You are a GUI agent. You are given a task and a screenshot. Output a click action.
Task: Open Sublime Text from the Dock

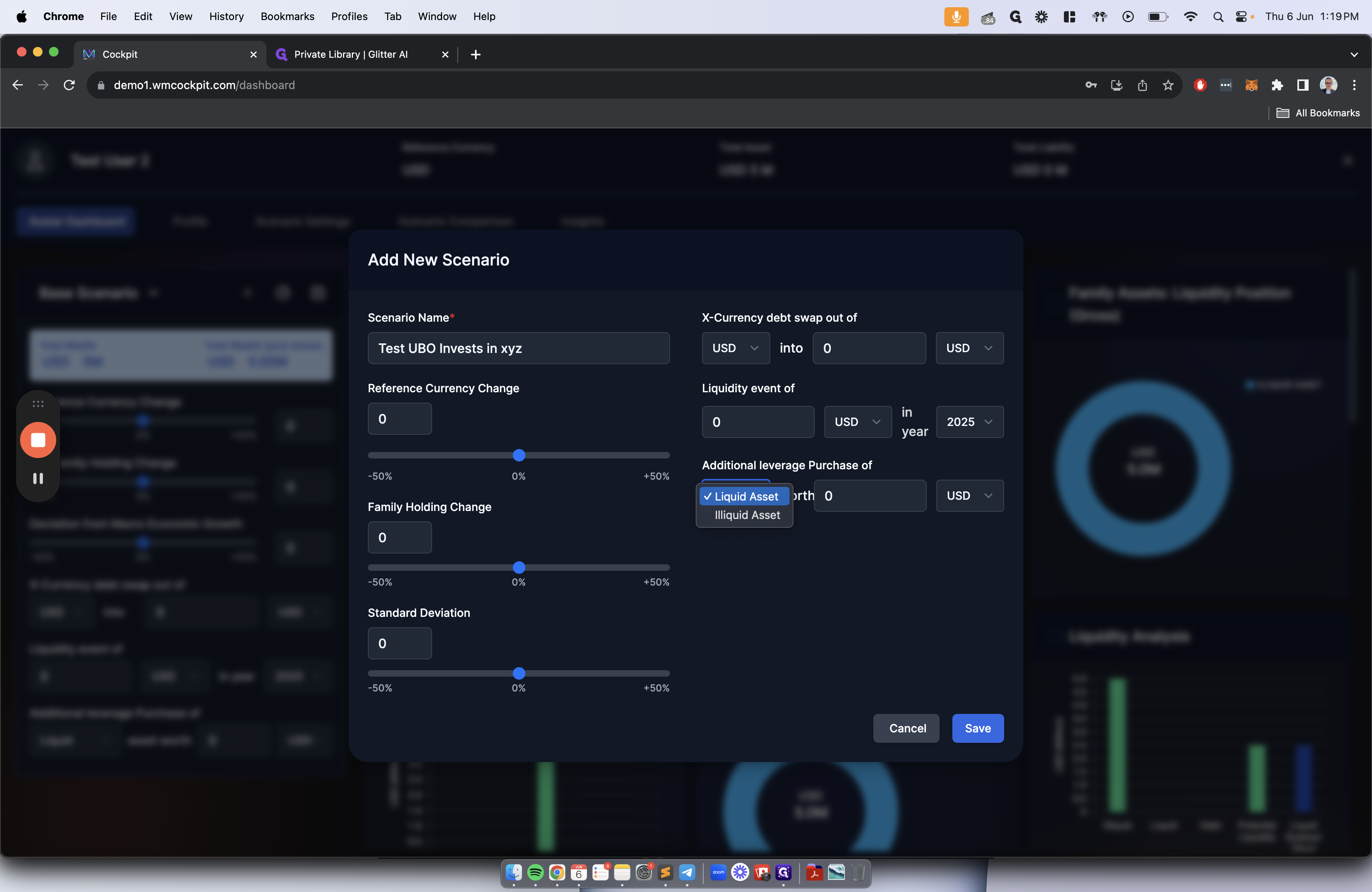point(665,872)
